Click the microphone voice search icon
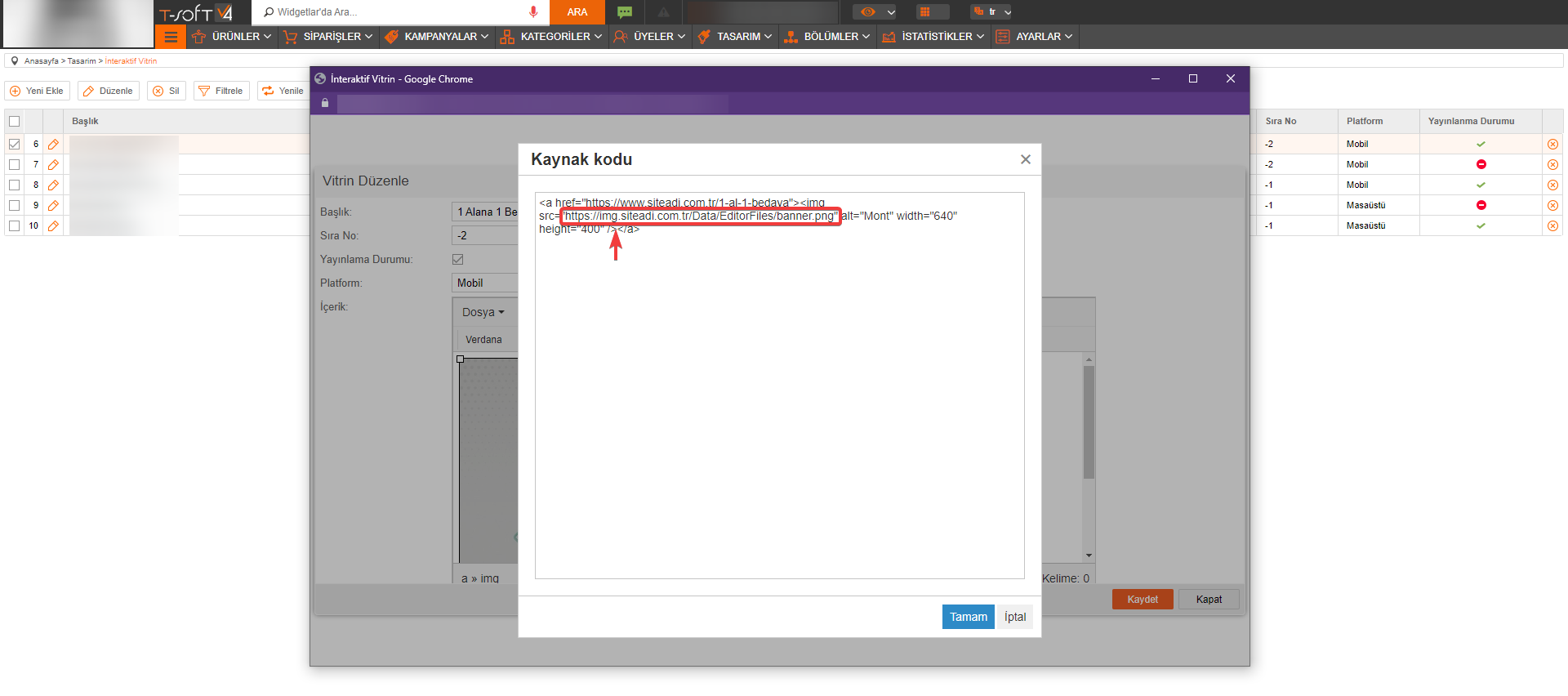This screenshot has width=1568, height=696. pos(533,11)
